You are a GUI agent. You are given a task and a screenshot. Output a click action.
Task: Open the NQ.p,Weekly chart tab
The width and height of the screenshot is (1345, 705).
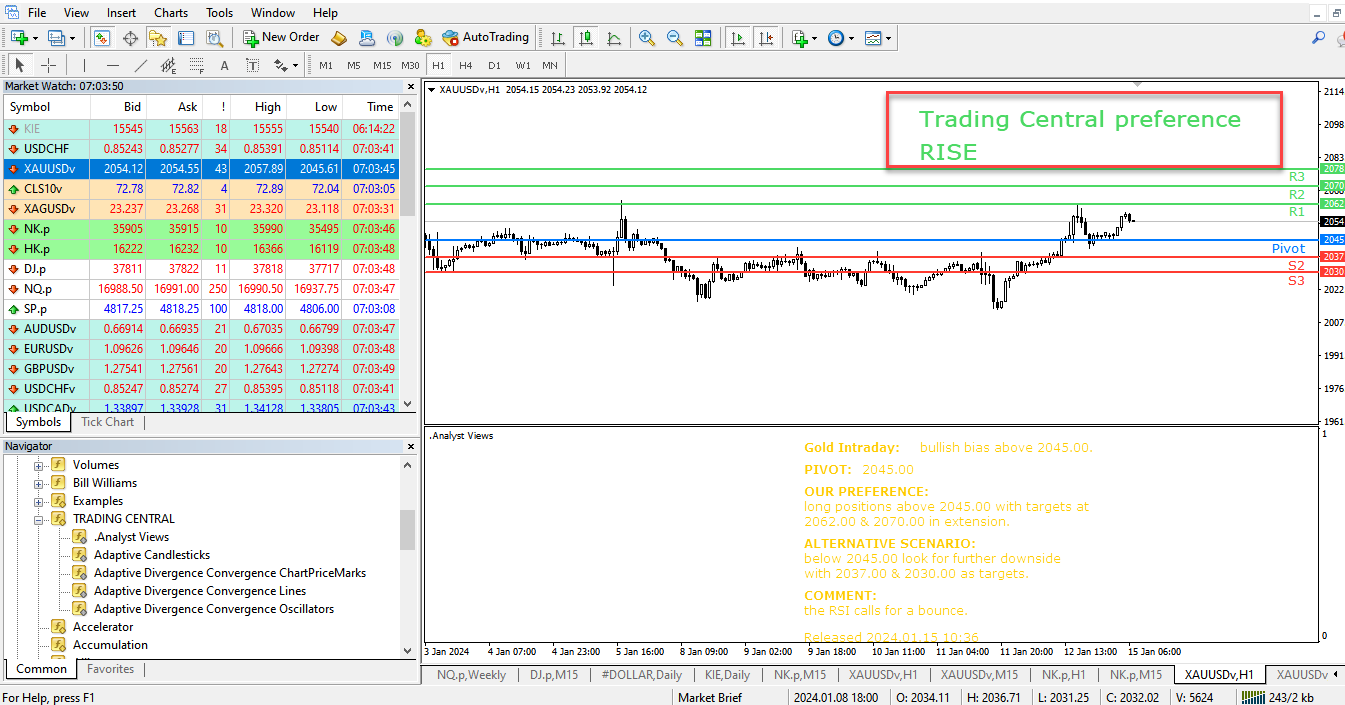[x=471, y=675]
